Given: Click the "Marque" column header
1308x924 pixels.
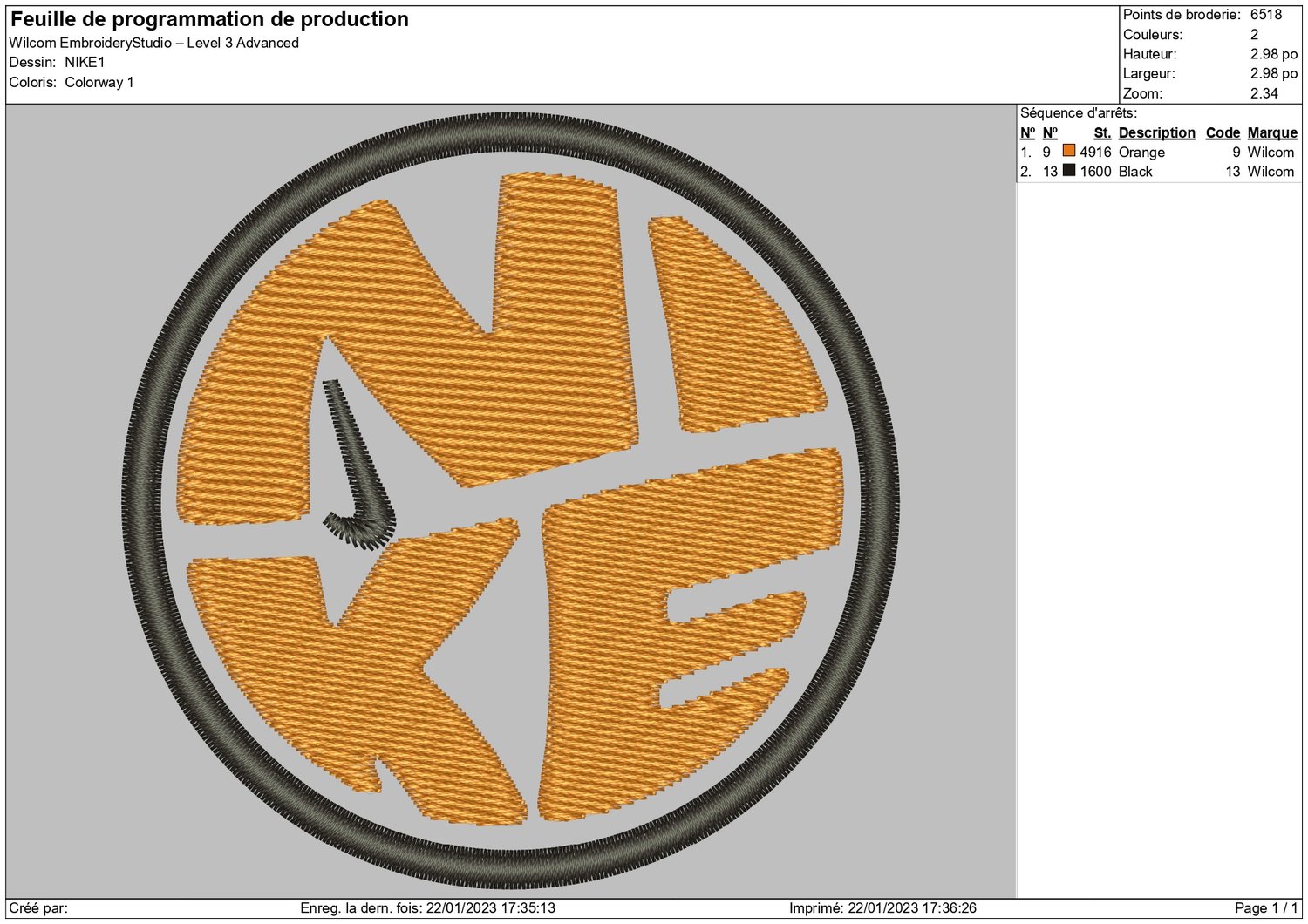Looking at the screenshot, I should click(1272, 132).
